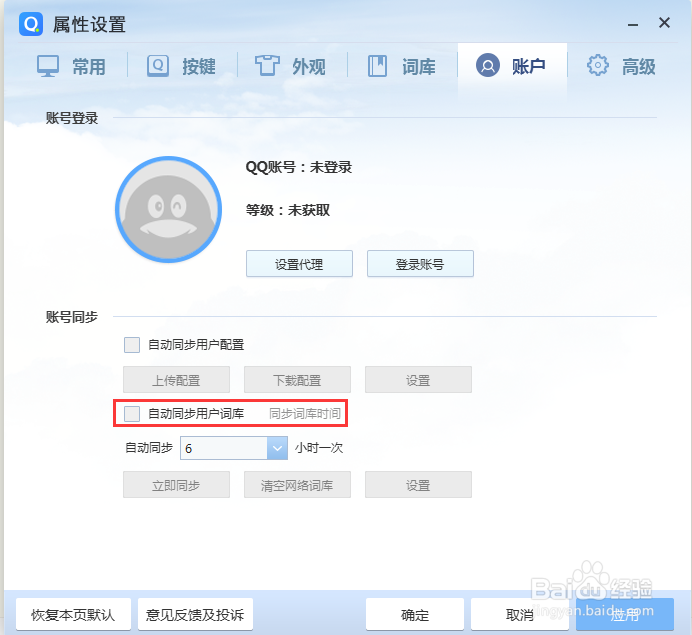
Task: Open 意见反馈及投诉 button
Action: (x=195, y=614)
